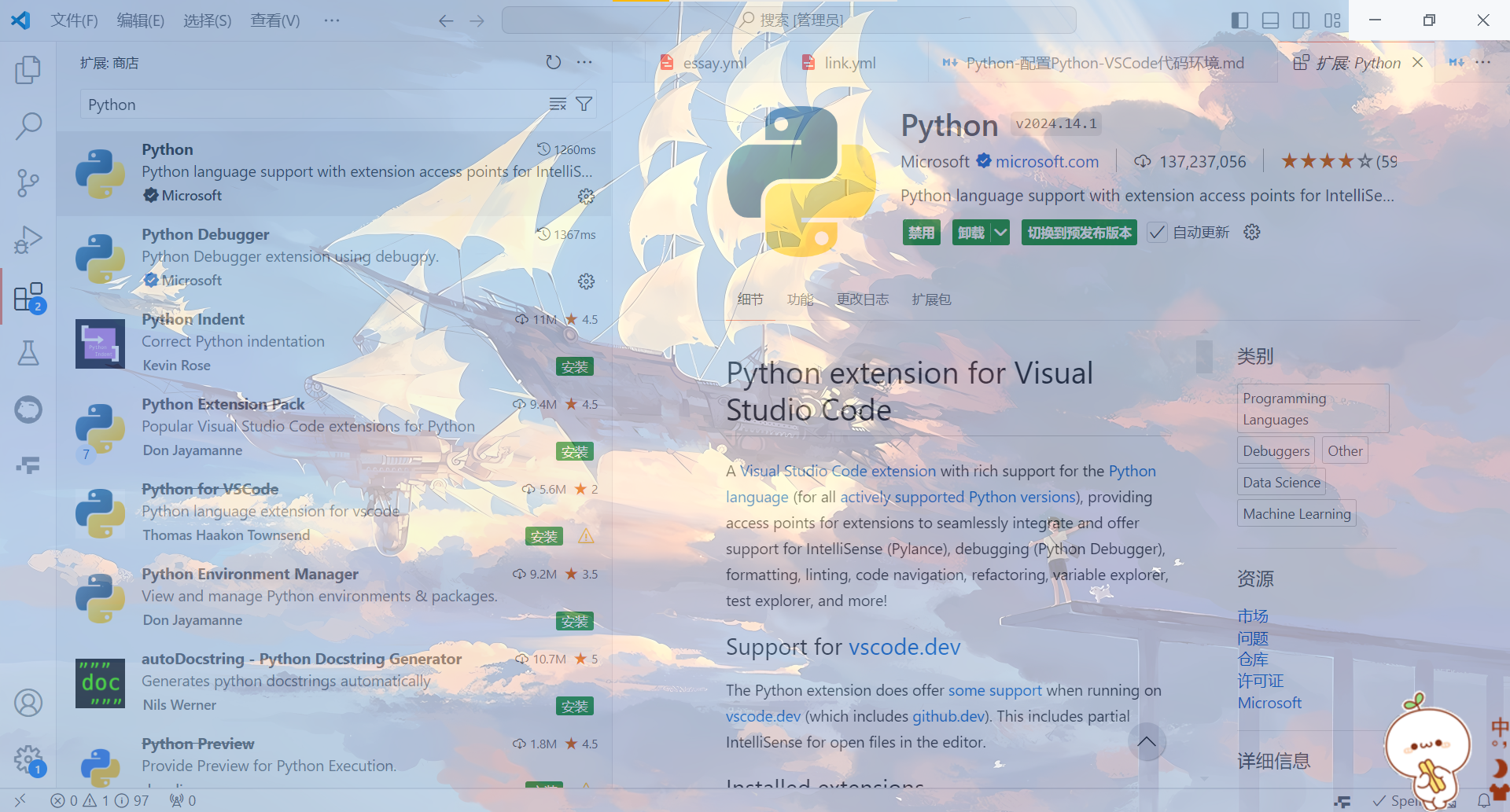Click the warning icon on Python for VSCode

586,536
